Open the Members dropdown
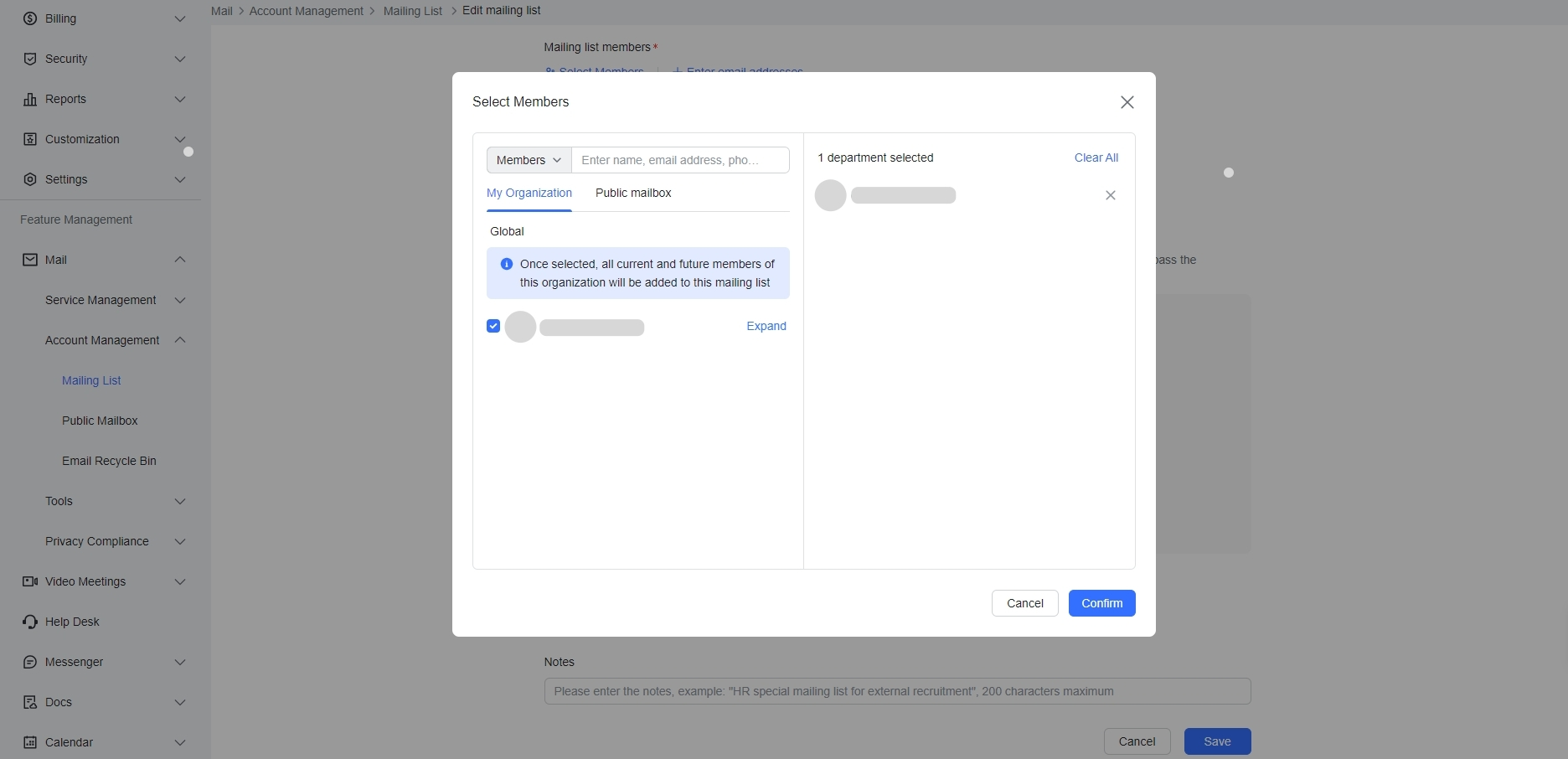This screenshot has width=1568, height=759. tap(528, 159)
